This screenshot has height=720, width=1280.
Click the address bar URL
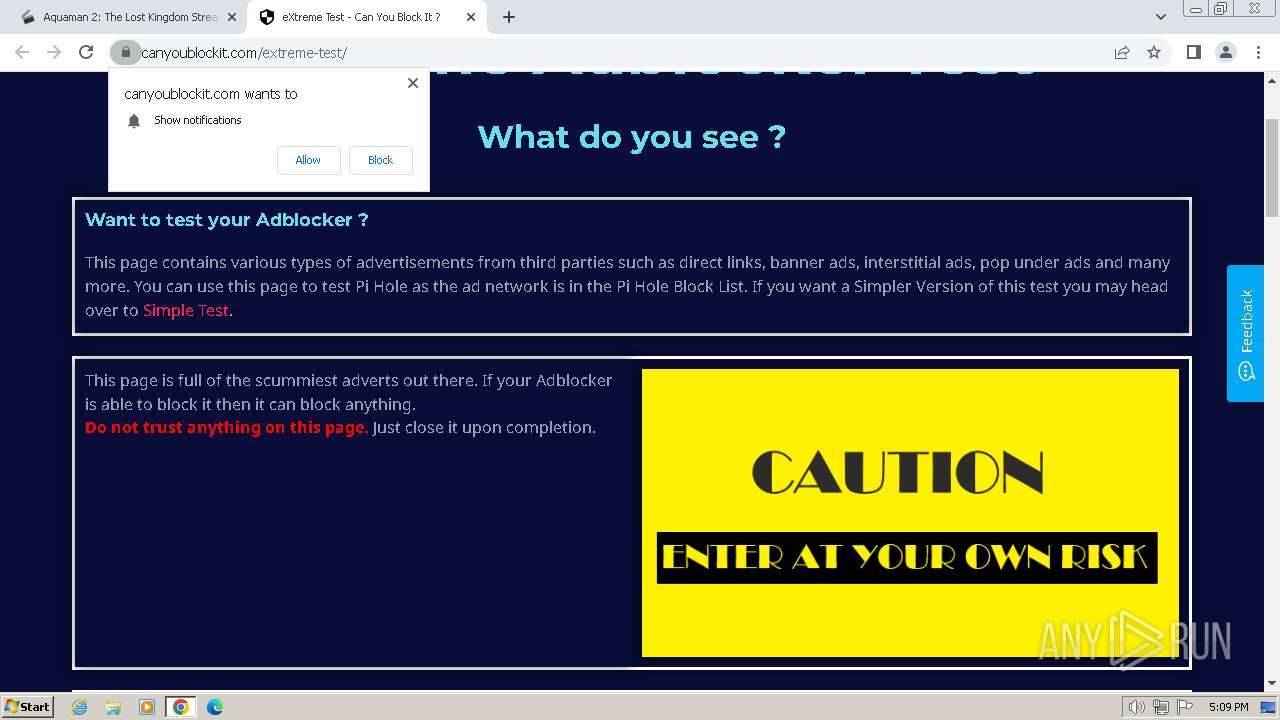[244, 53]
